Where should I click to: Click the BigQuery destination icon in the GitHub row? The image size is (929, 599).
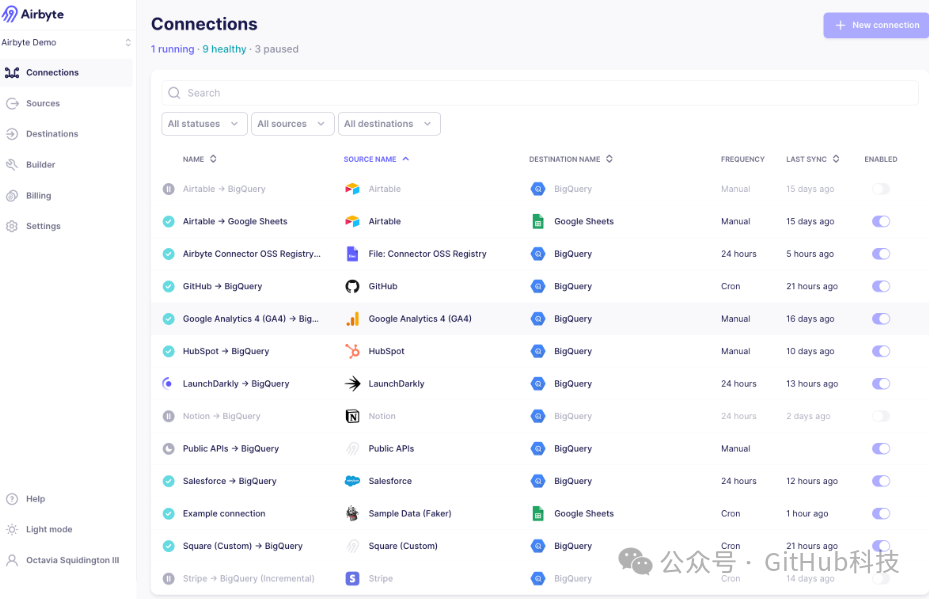538,286
